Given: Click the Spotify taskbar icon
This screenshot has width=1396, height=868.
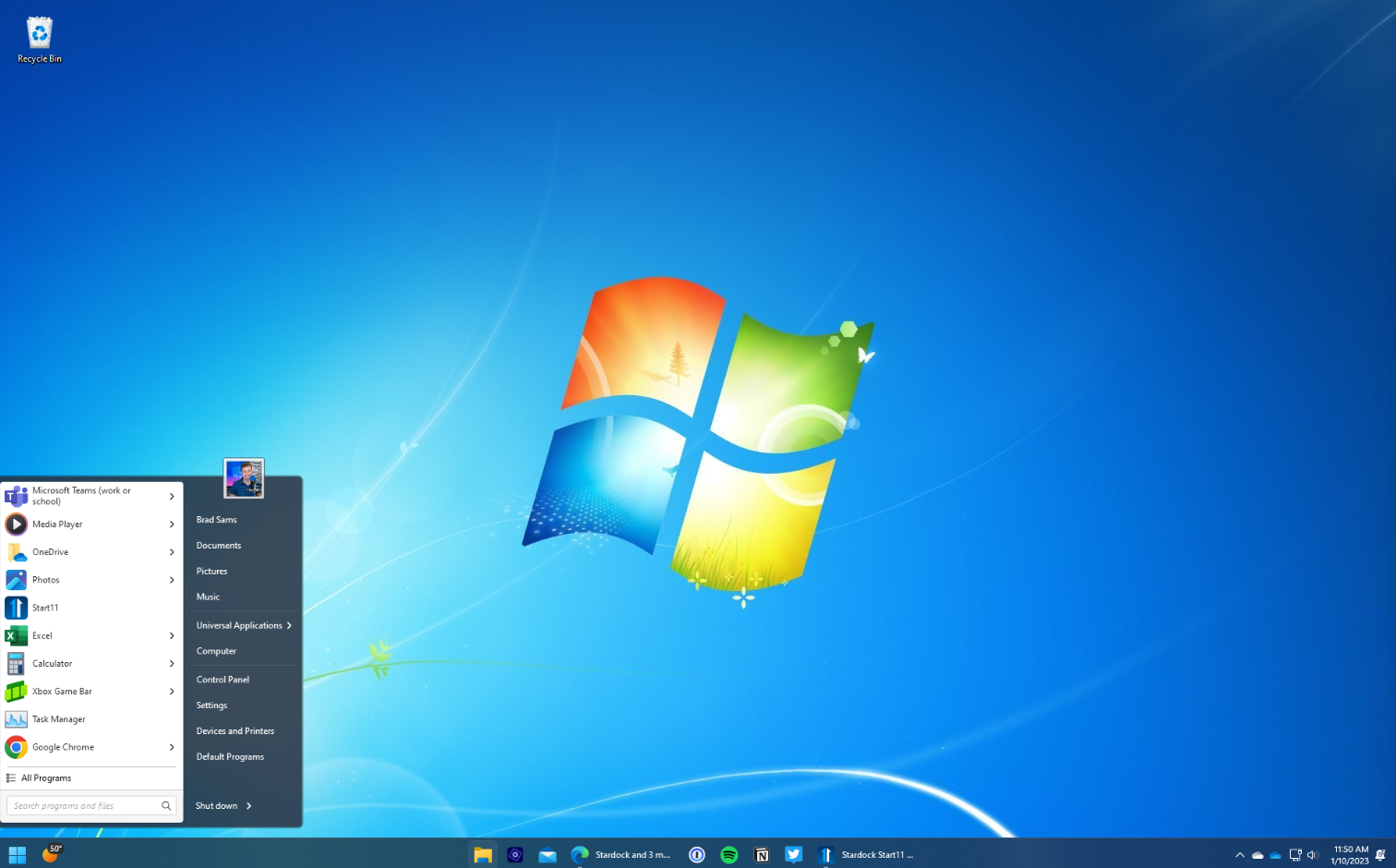Looking at the screenshot, I should pos(729,855).
